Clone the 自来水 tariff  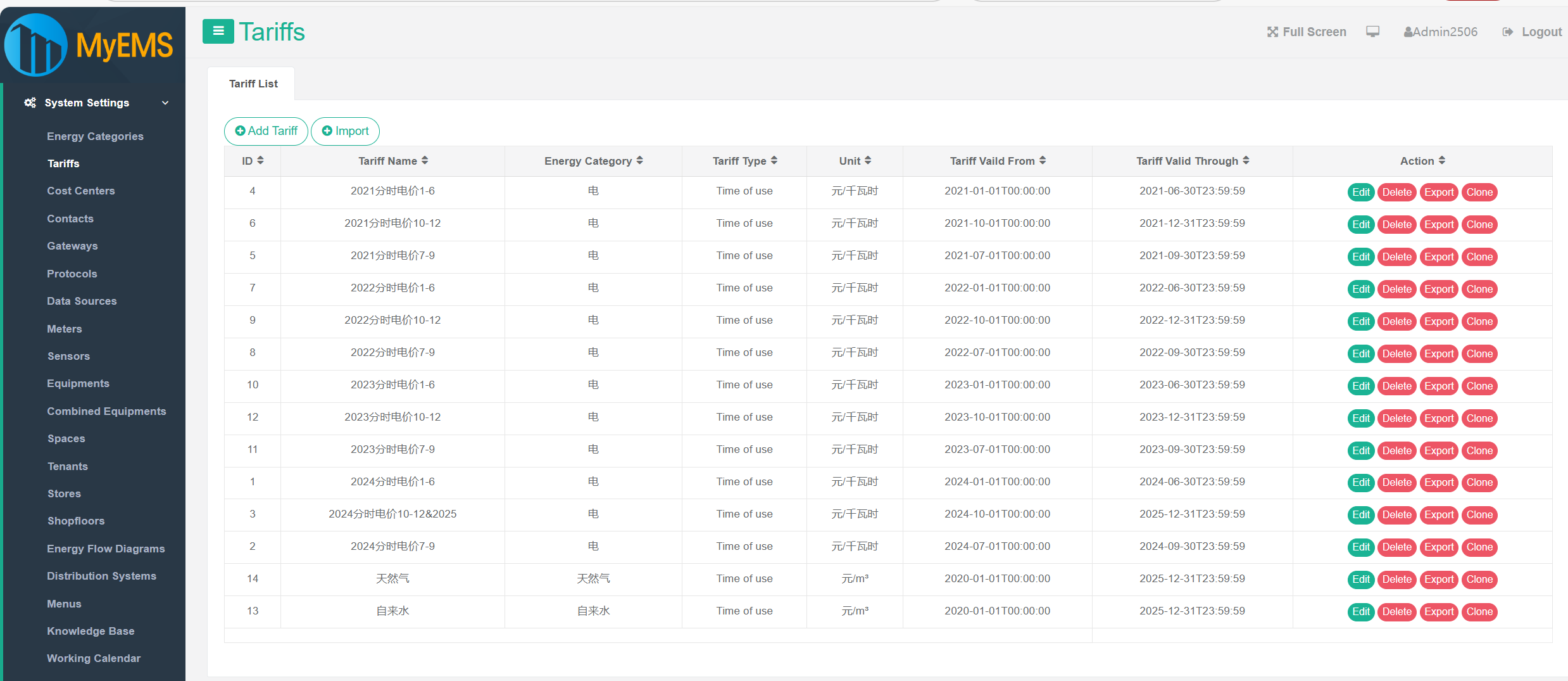point(1479,612)
